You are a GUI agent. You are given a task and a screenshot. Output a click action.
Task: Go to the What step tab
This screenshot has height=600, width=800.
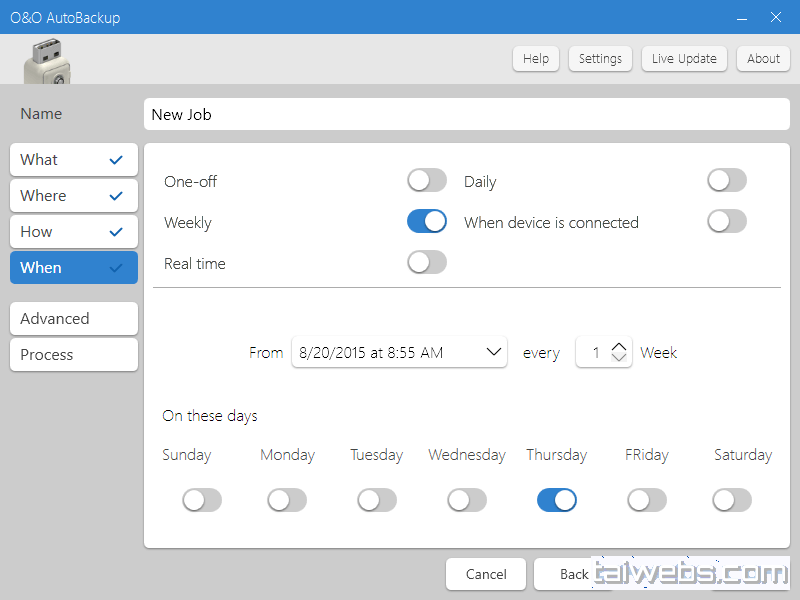[x=74, y=160]
